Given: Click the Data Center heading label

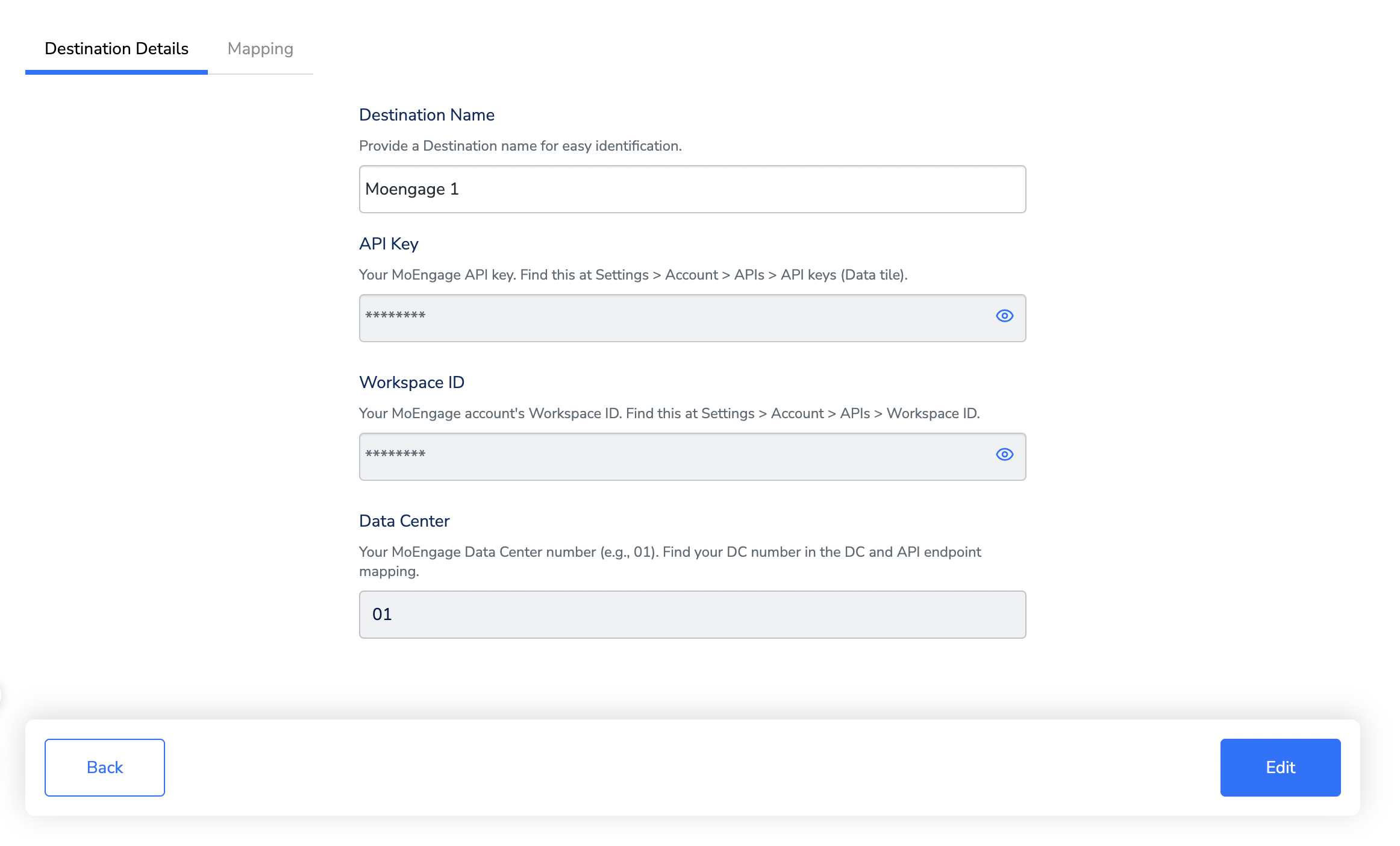Looking at the screenshot, I should 404,521.
